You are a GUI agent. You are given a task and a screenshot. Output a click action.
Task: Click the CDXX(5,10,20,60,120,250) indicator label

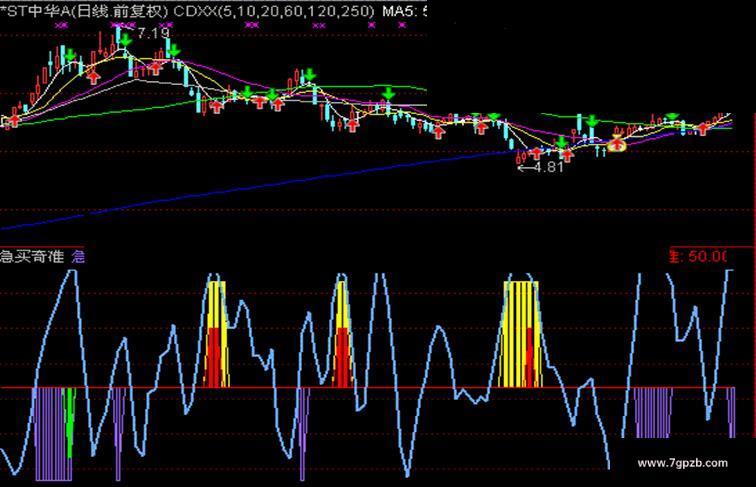273,11
